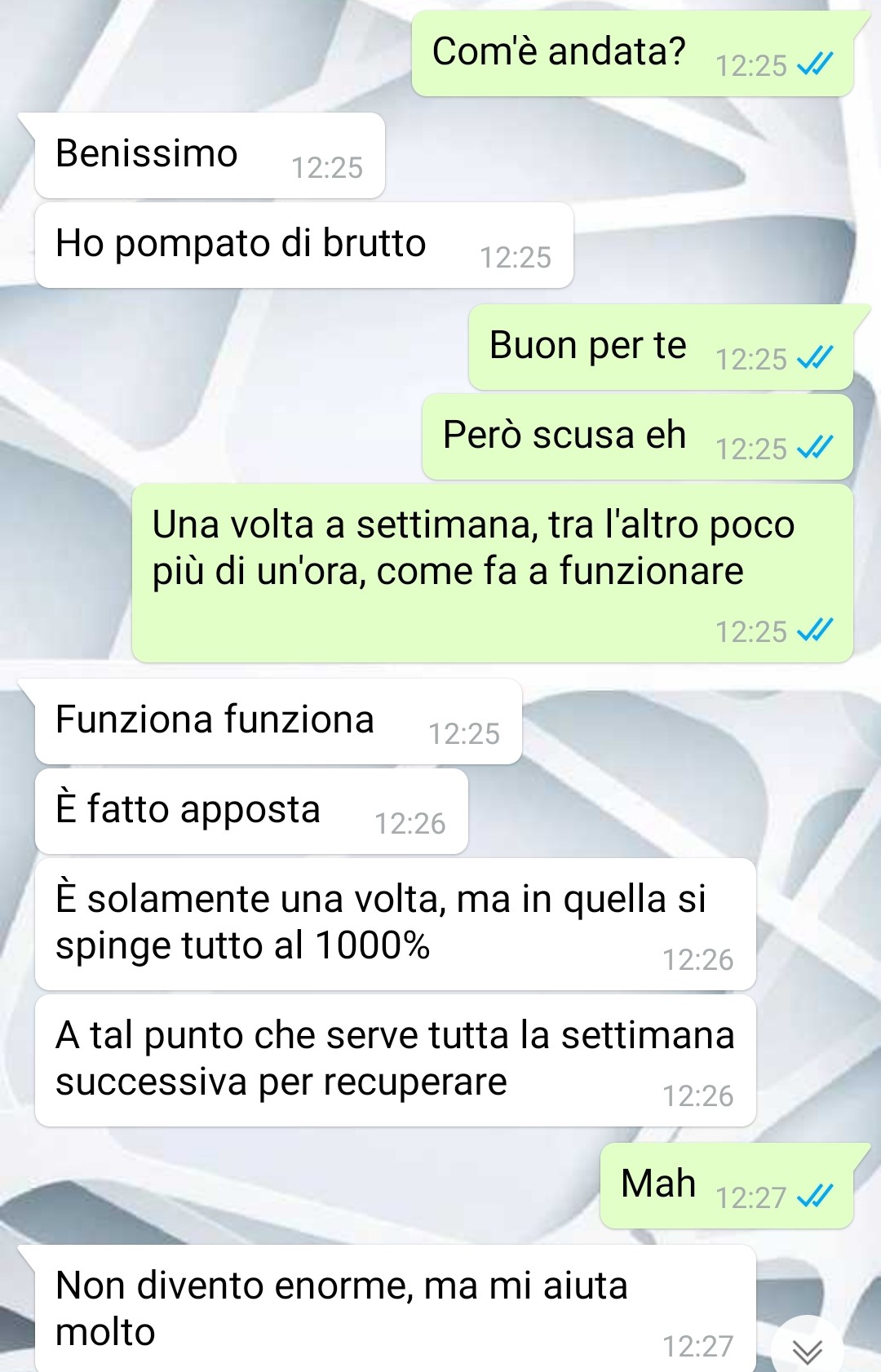Select the "Com'è andata?" sent message

point(633,54)
